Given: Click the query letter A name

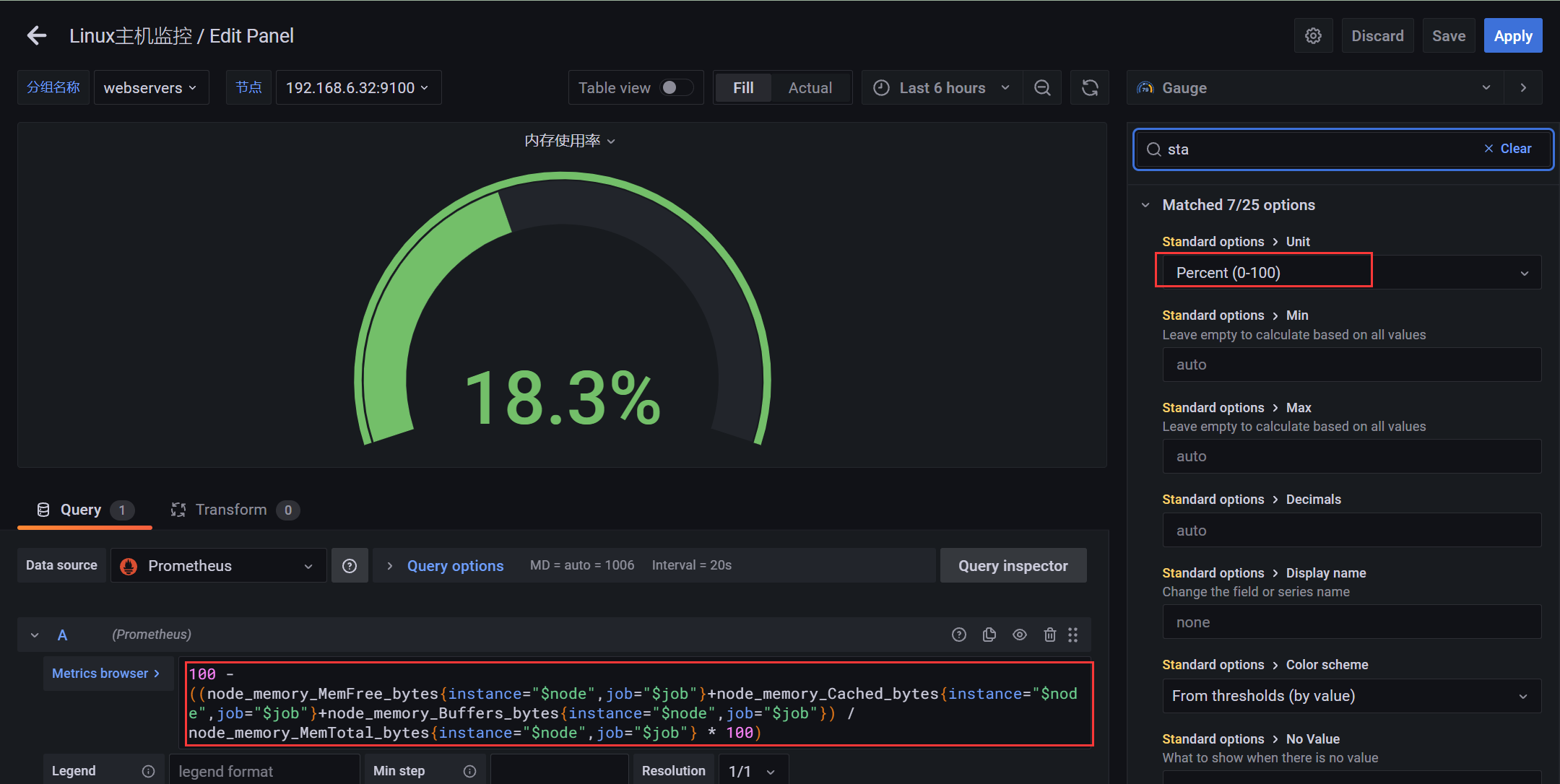Looking at the screenshot, I should (63, 635).
